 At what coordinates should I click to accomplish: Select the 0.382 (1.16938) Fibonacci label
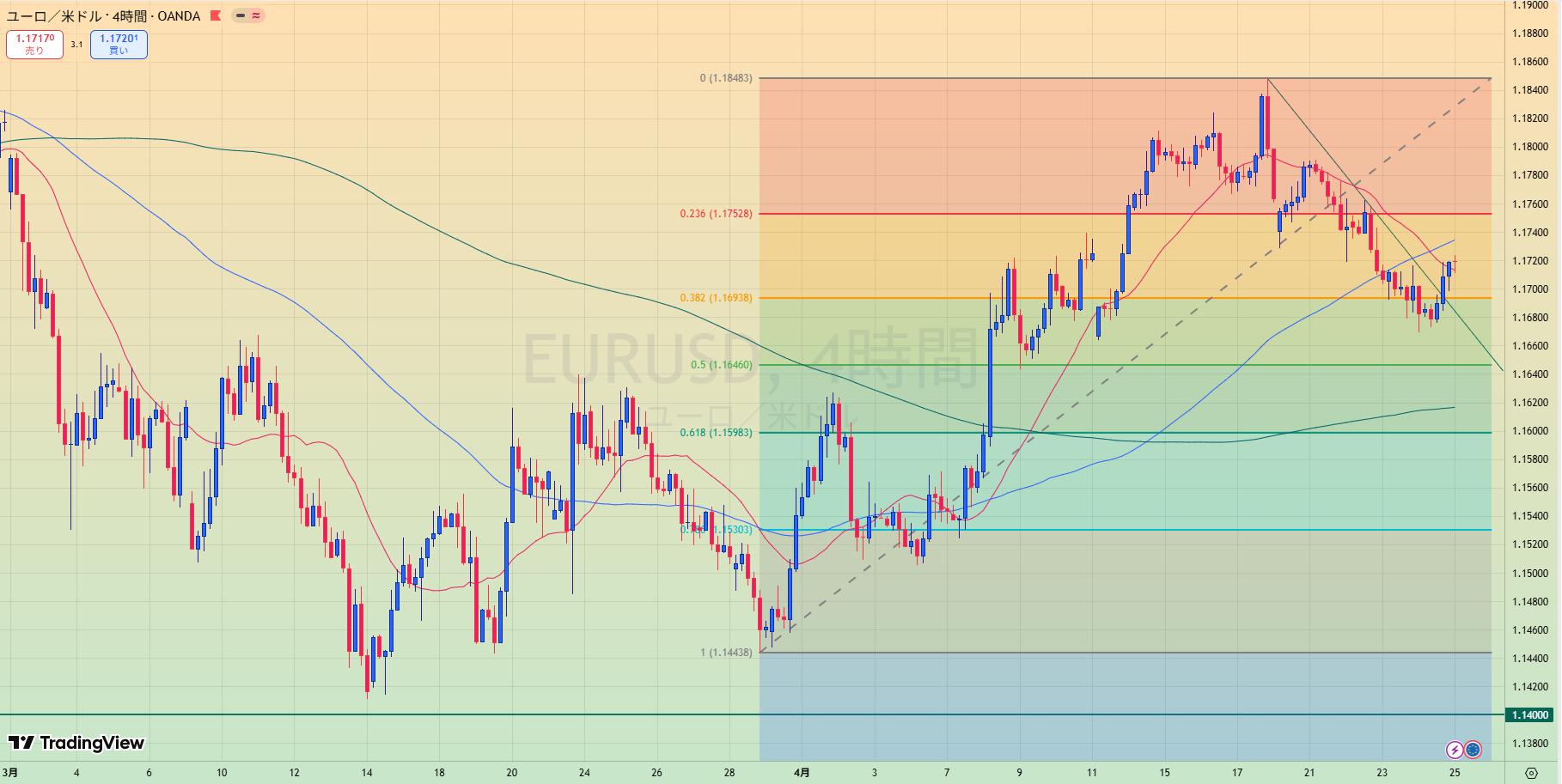(x=715, y=298)
